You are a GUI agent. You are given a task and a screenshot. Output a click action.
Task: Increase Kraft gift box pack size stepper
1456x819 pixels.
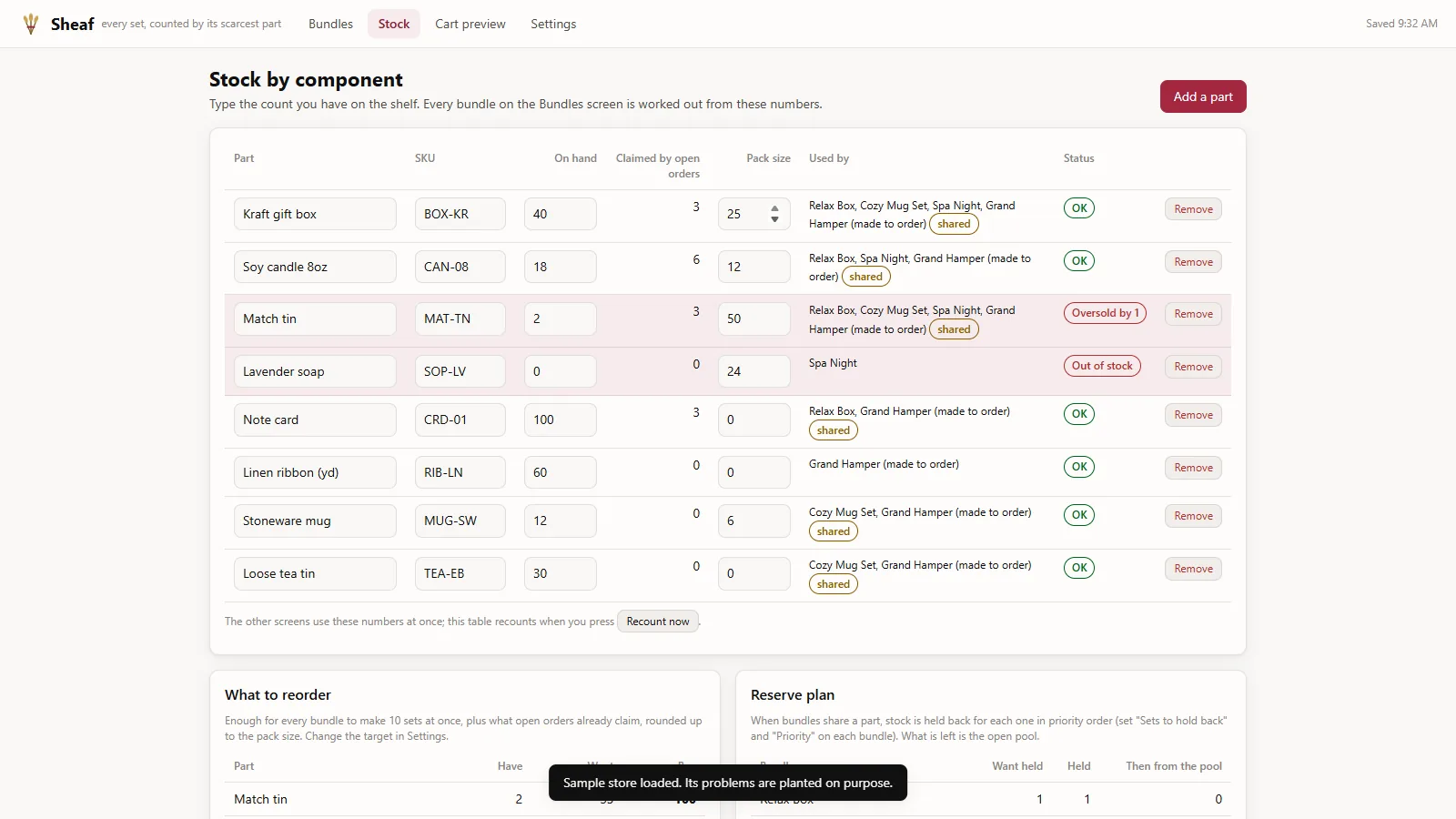pos(774,208)
